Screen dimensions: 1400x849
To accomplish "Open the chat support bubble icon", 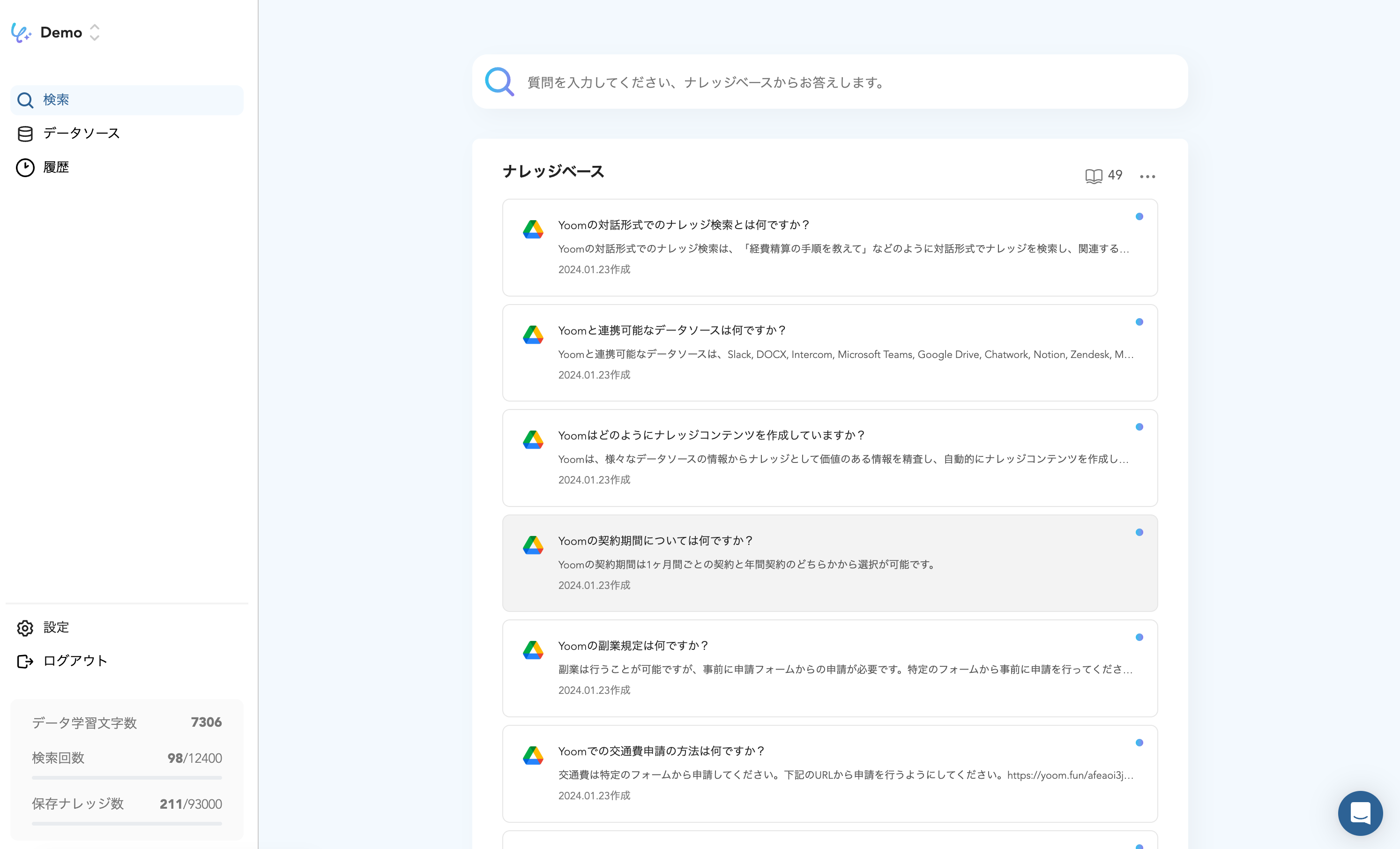I will point(1360,812).
